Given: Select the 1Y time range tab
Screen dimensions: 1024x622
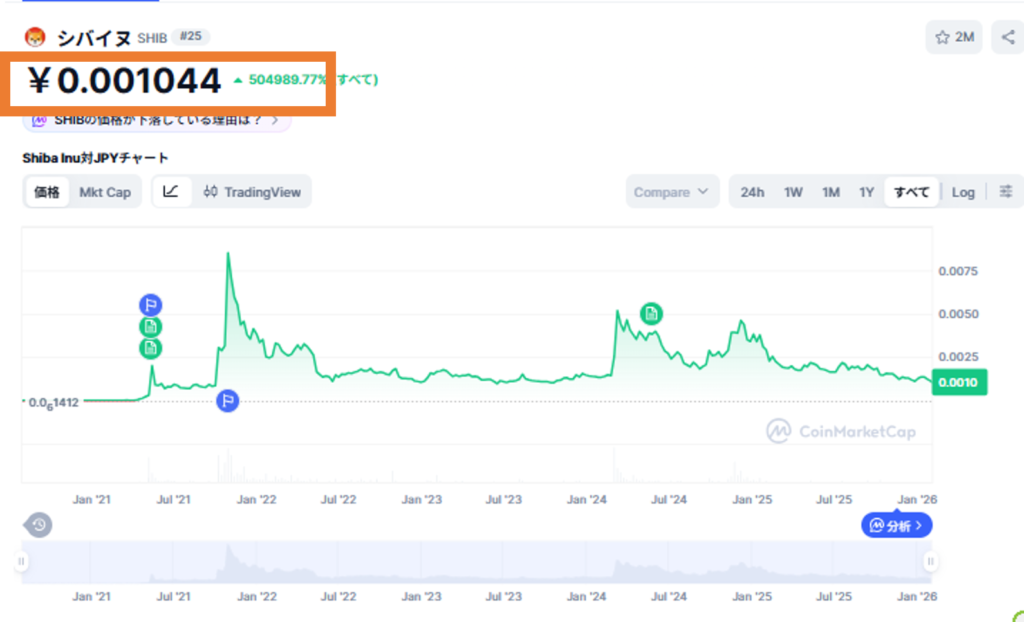Looking at the screenshot, I should click(866, 192).
